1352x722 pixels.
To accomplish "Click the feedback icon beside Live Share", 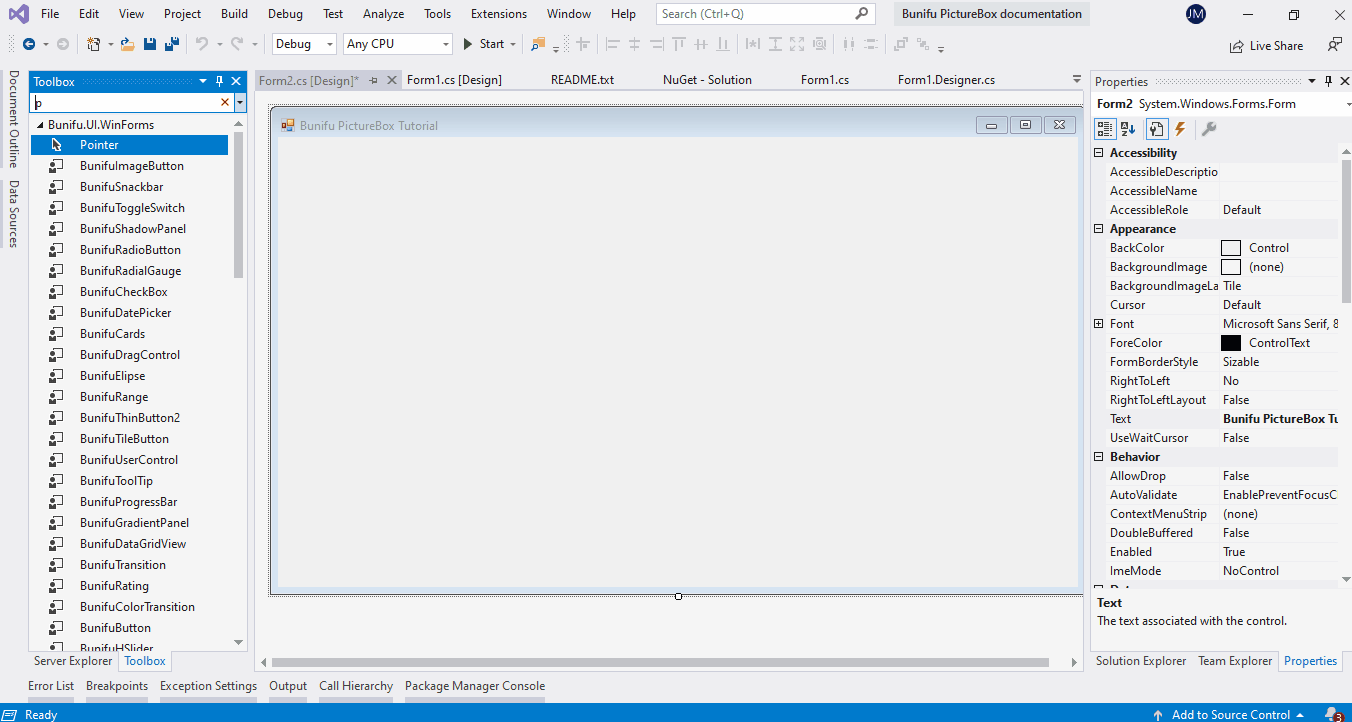I will pyautogui.click(x=1334, y=45).
